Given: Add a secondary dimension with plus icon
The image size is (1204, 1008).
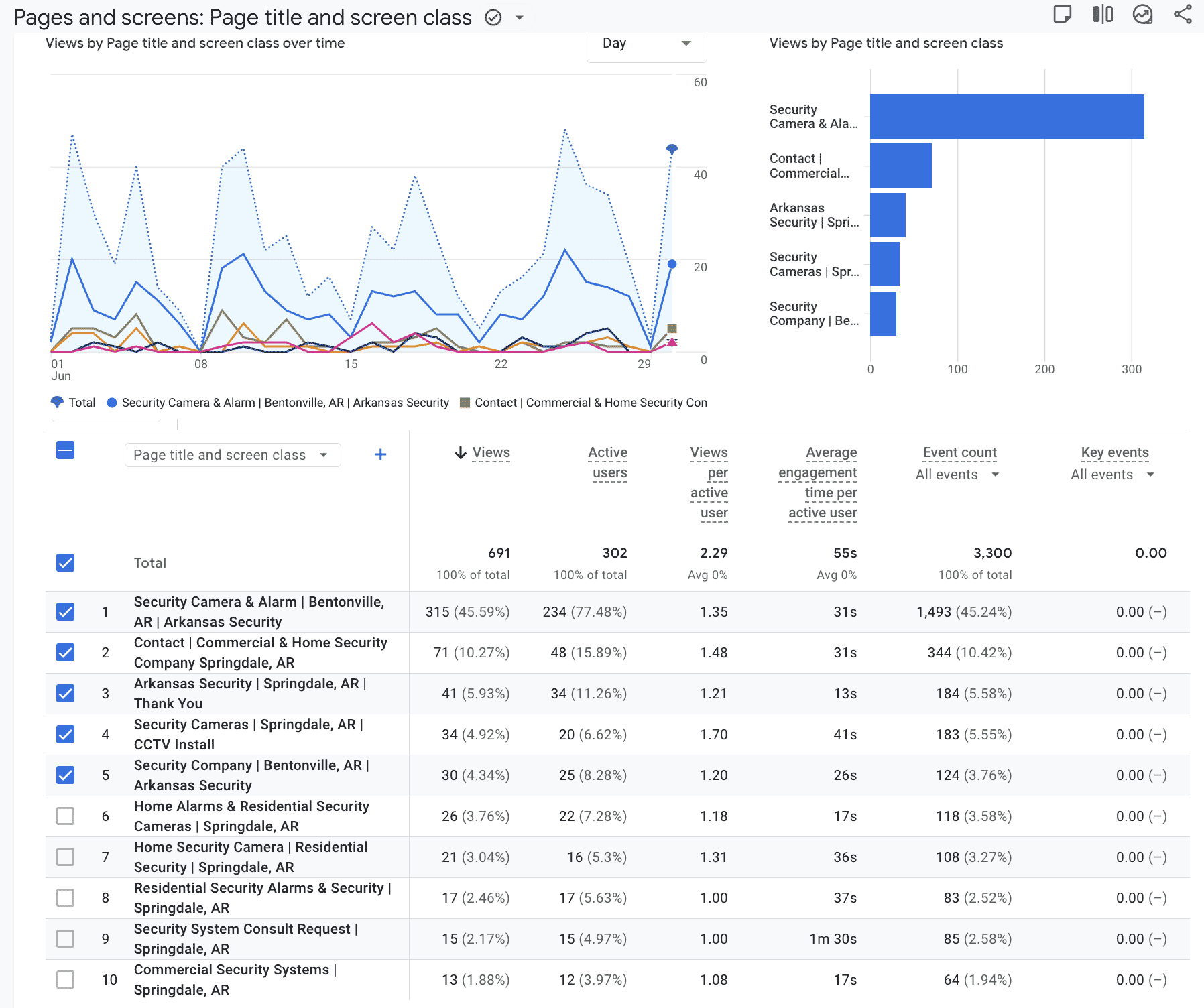Looking at the screenshot, I should click(381, 455).
